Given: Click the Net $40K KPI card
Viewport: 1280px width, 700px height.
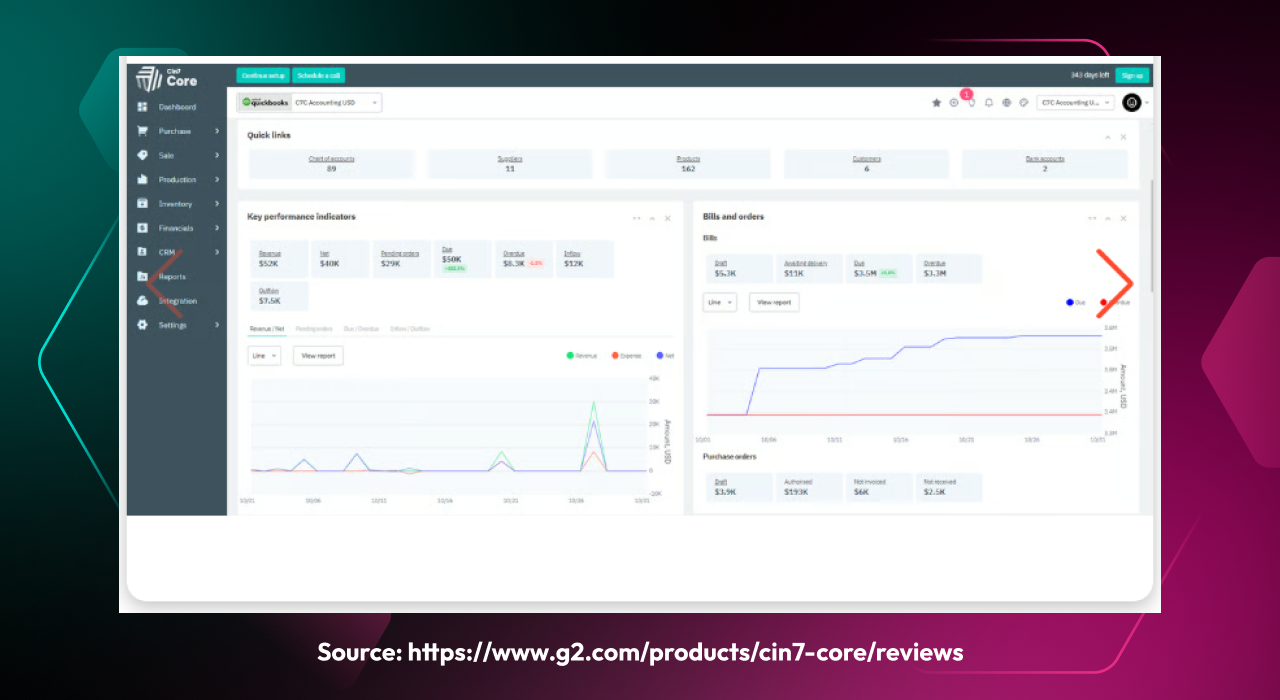Looking at the screenshot, I should (x=339, y=259).
